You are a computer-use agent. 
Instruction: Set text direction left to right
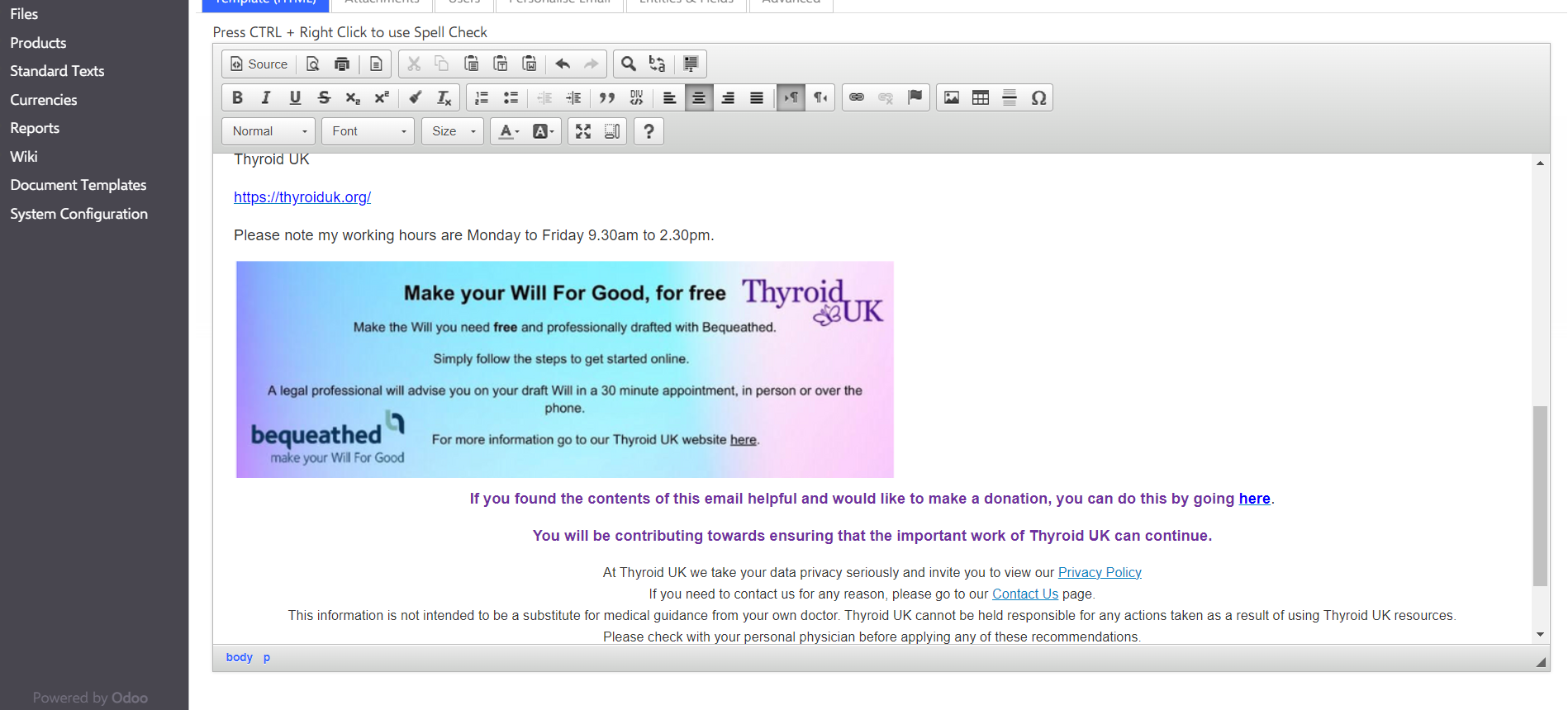pyautogui.click(x=791, y=97)
